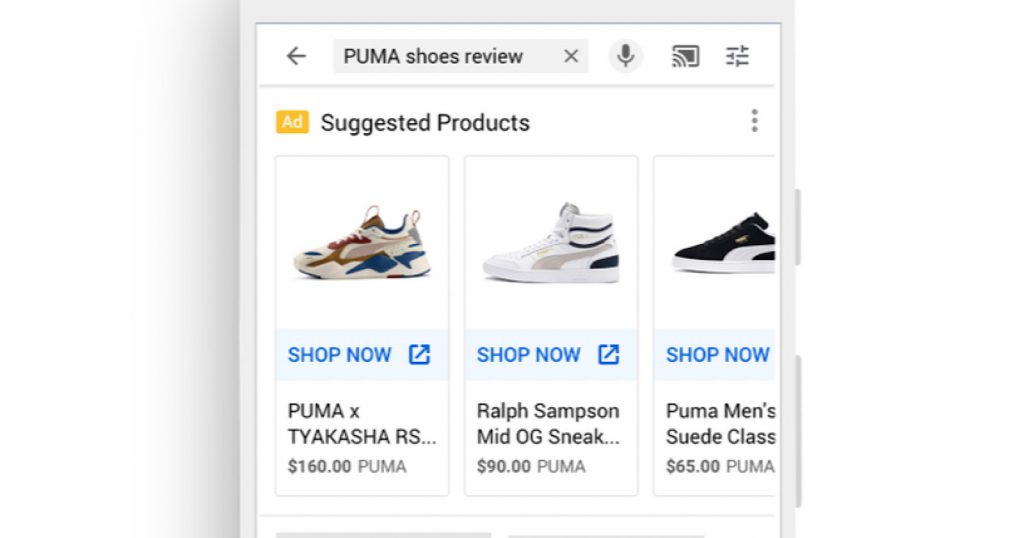Image resolution: width=1024 pixels, height=538 pixels.
Task: Click external link icon on TYAKASHA card
Action: click(419, 354)
